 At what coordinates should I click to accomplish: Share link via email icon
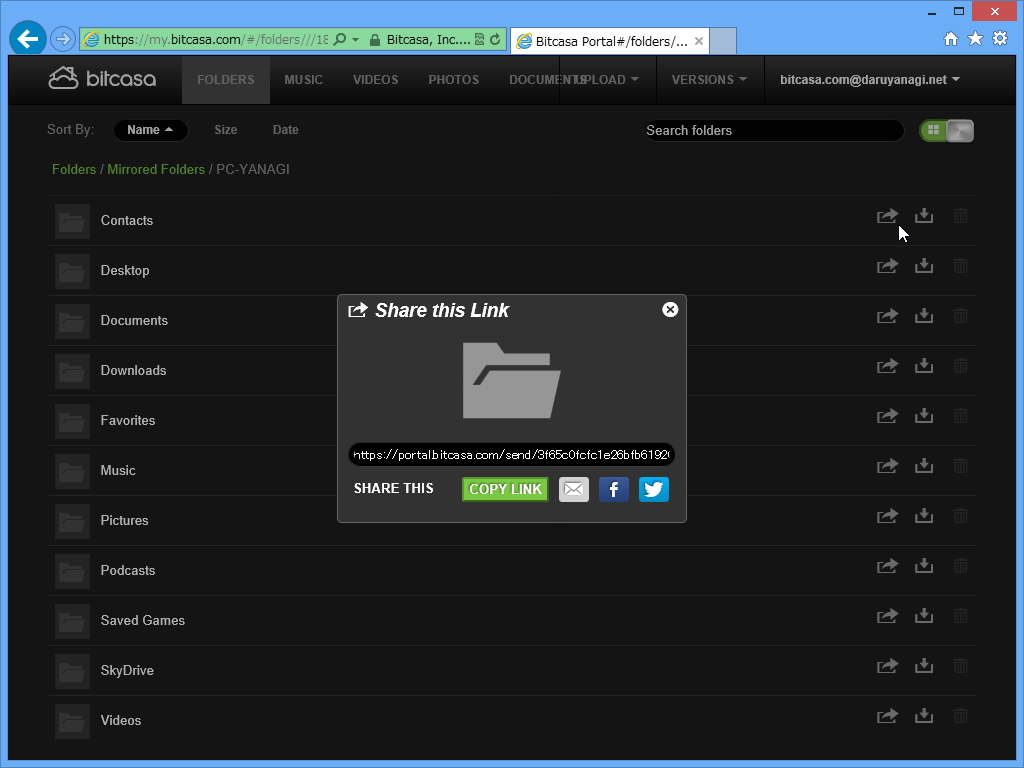[573, 489]
